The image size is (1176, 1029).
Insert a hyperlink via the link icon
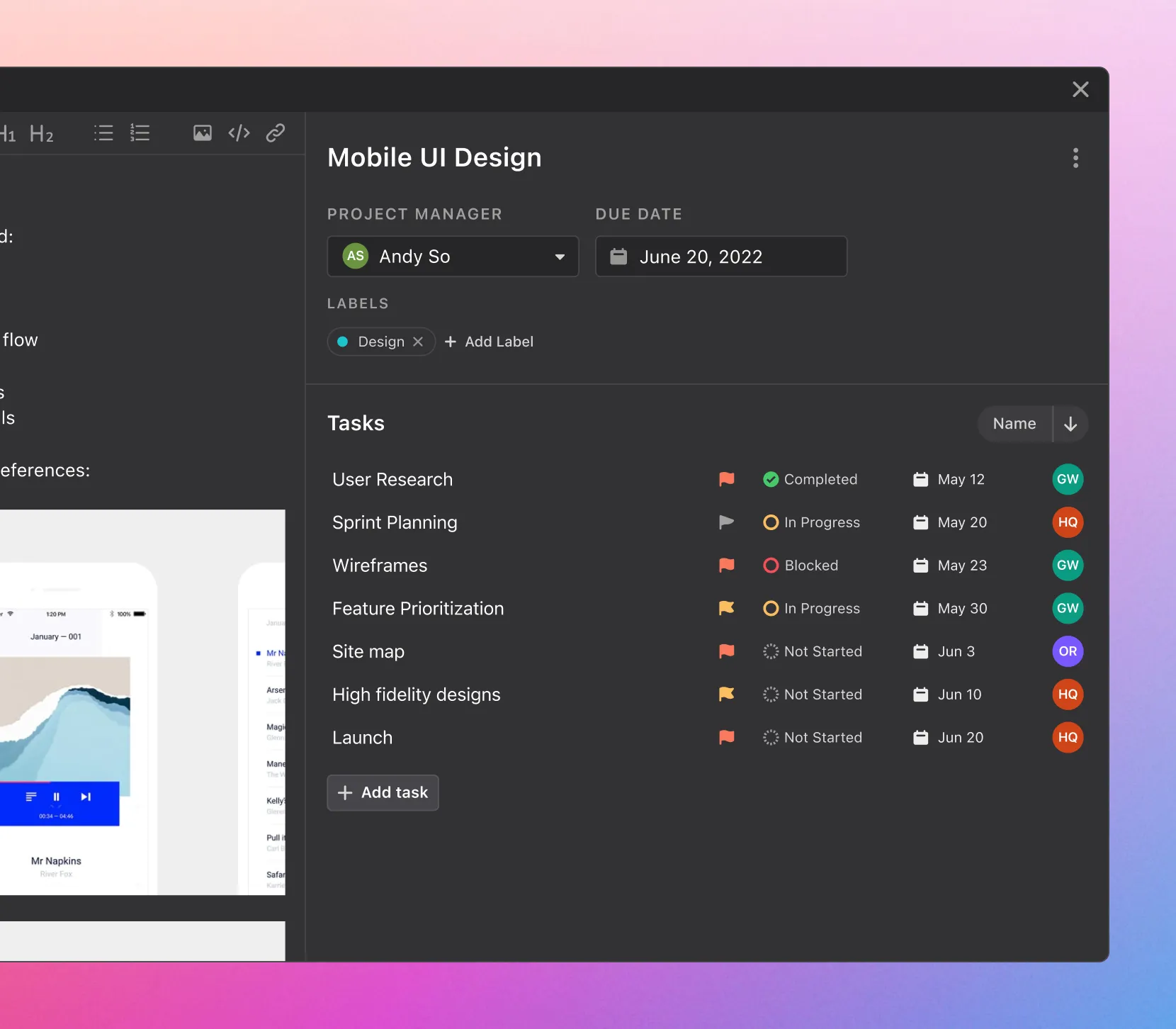(x=276, y=133)
